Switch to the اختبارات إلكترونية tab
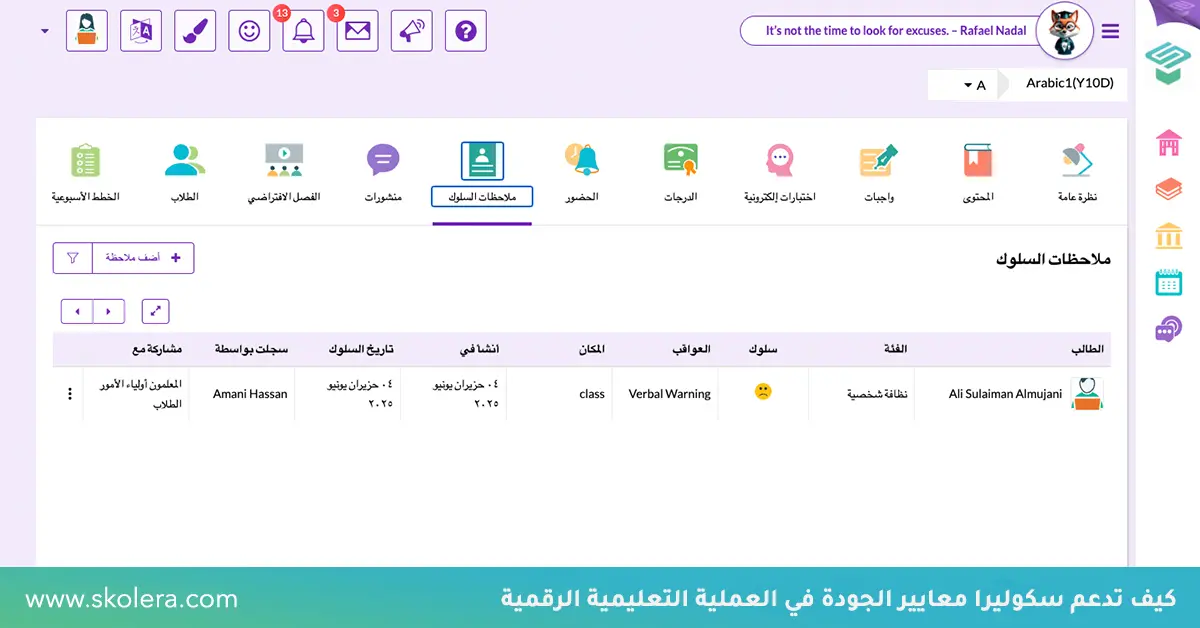Viewport: 1200px width, 628px height. (x=780, y=172)
